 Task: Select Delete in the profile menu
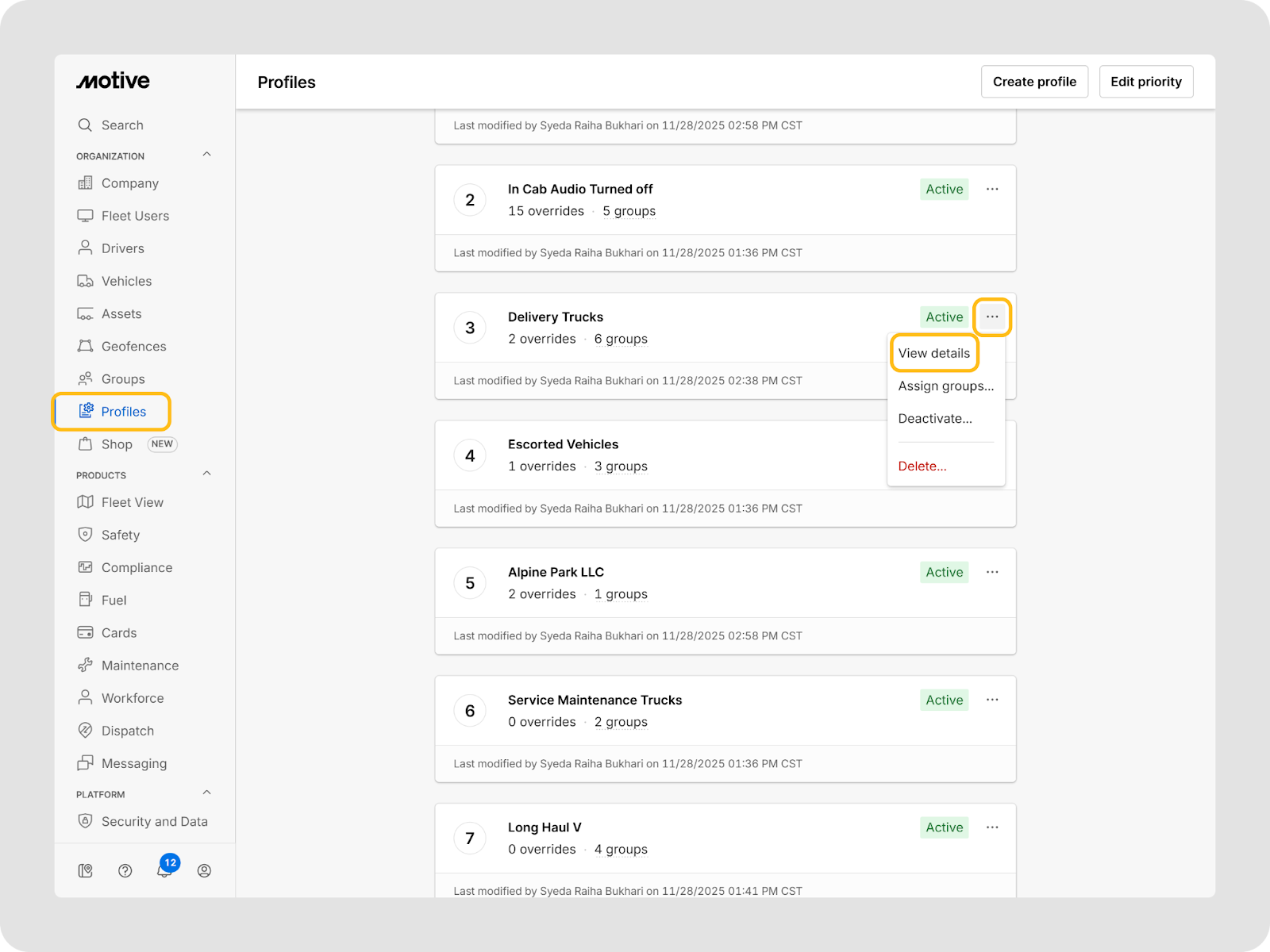(x=922, y=466)
